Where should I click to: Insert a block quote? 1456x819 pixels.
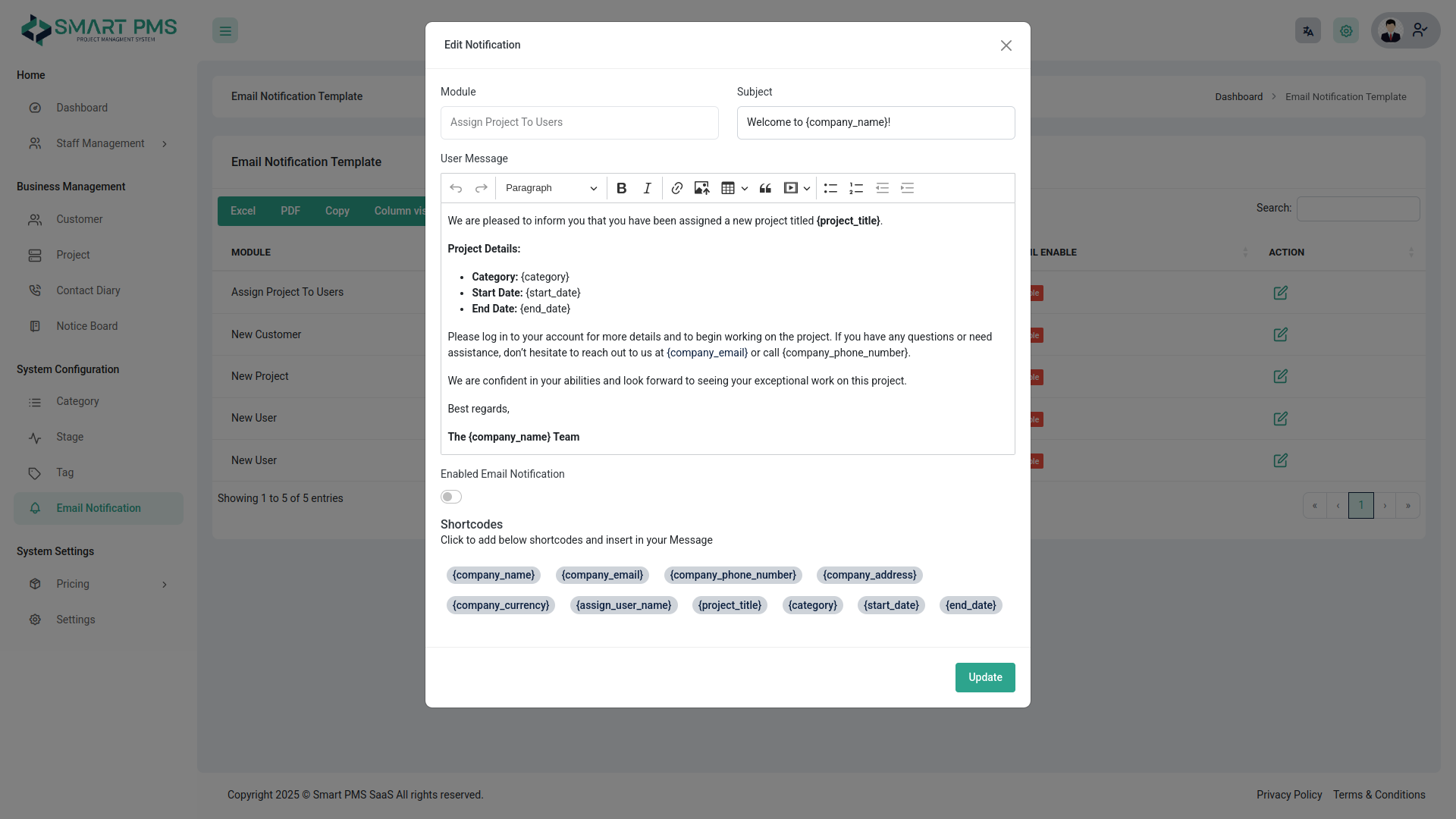point(765,188)
